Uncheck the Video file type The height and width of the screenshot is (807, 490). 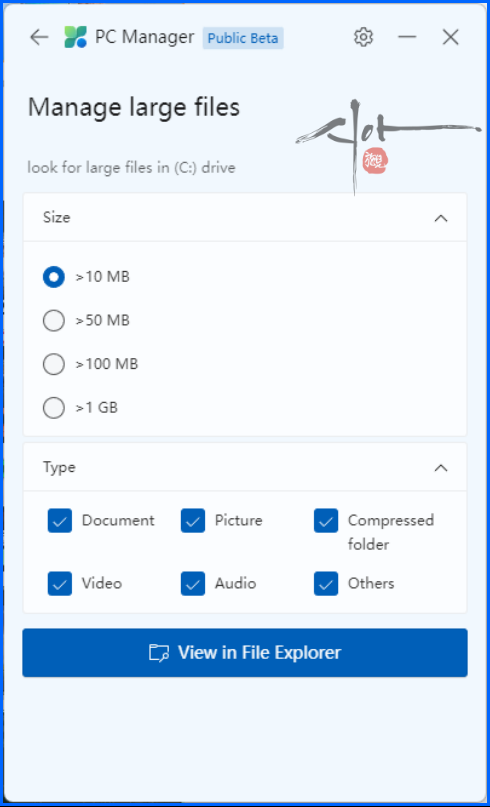(60, 584)
